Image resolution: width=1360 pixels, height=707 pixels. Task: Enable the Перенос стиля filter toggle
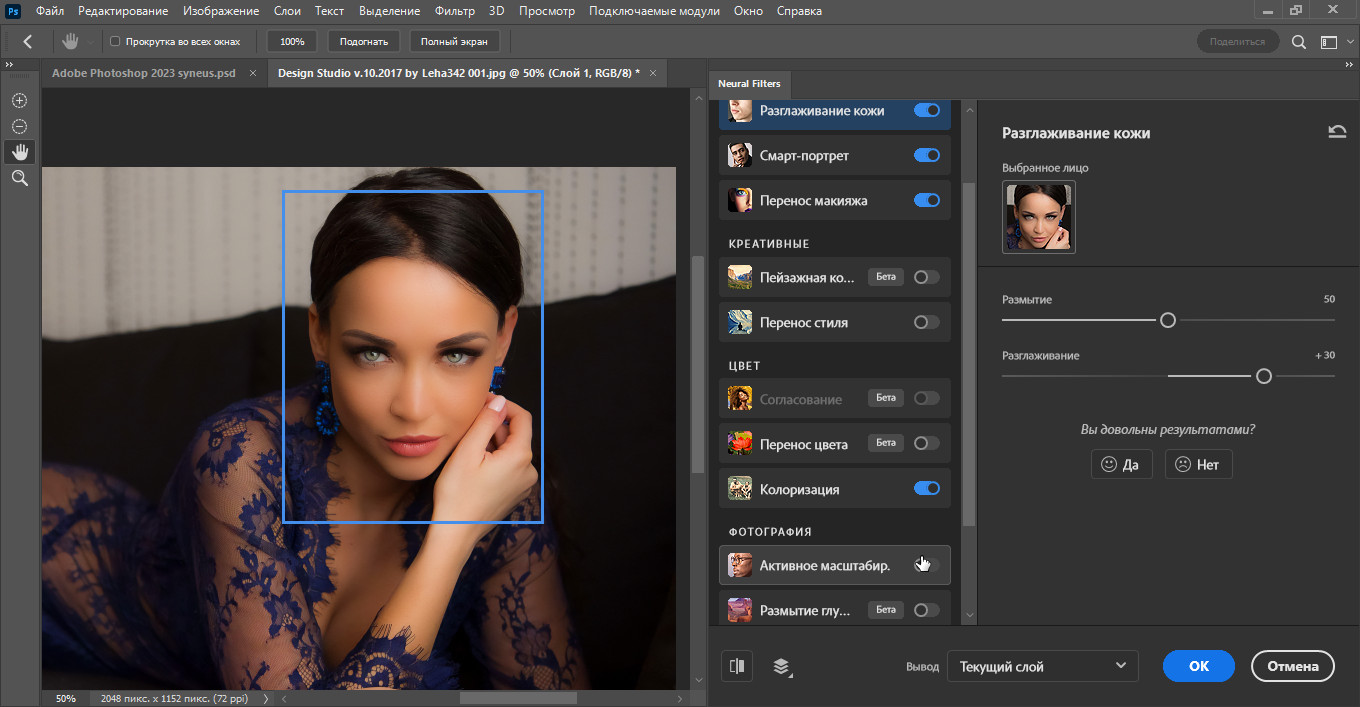926,323
